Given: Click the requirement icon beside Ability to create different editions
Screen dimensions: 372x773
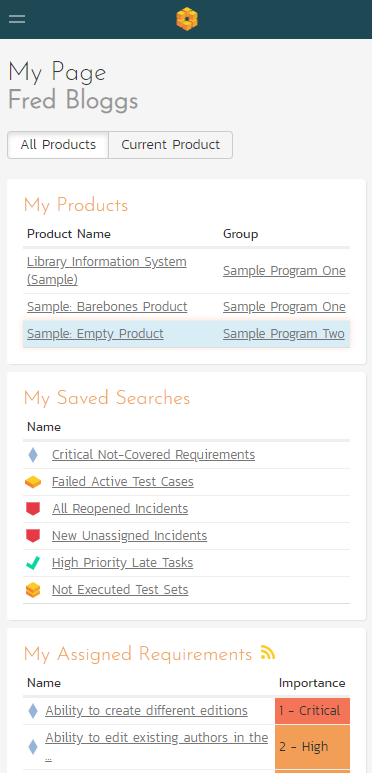Looking at the screenshot, I should 33,711.
